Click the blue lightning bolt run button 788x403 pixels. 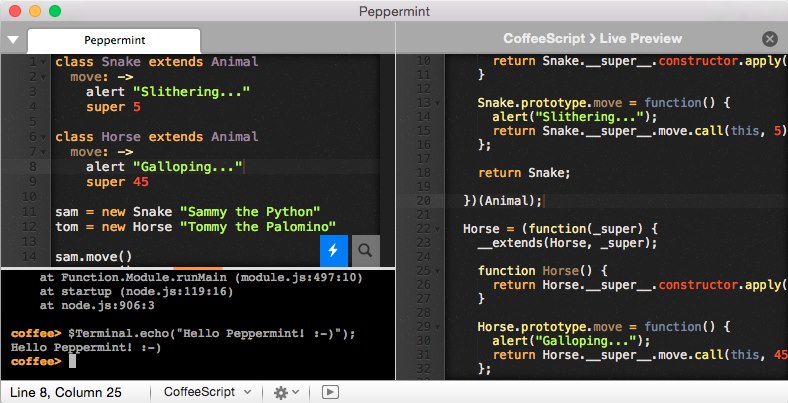pyautogui.click(x=334, y=250)
